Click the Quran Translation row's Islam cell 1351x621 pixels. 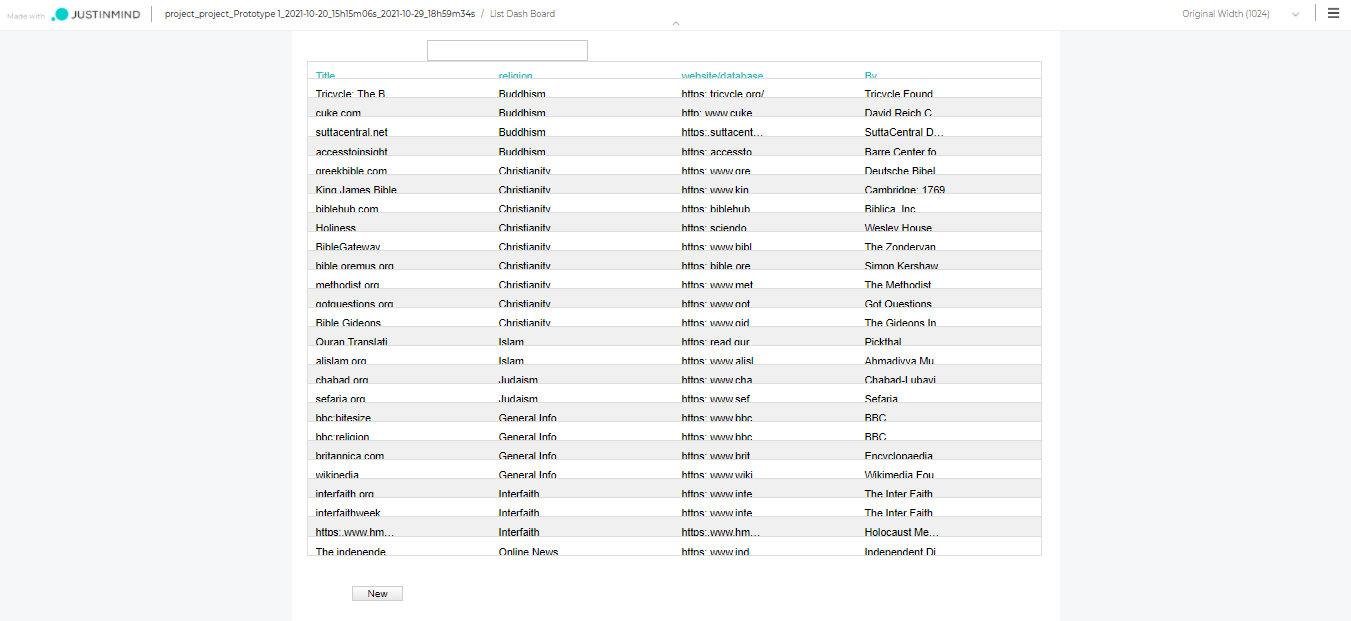click(x=511, y=341)
